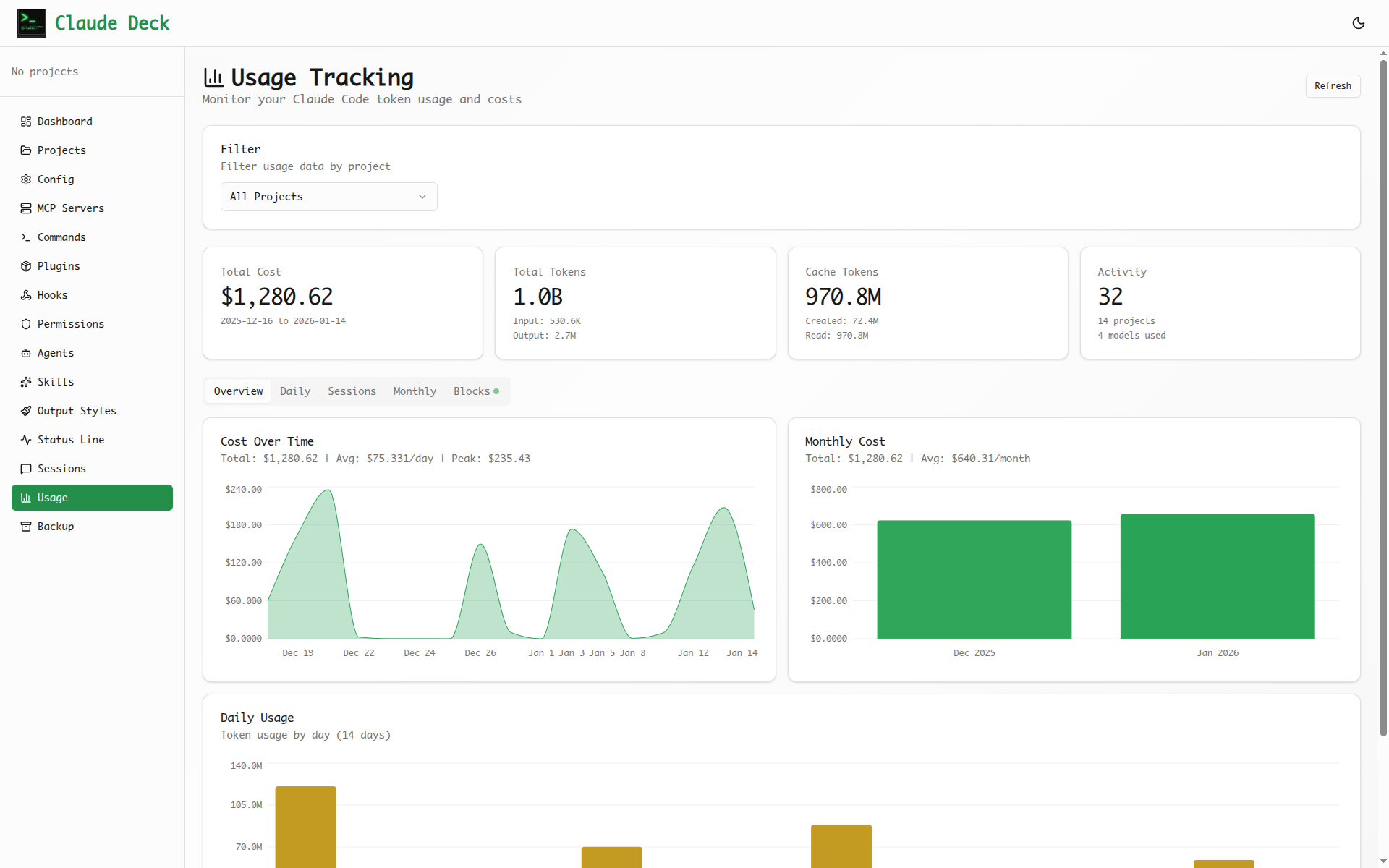Open the Config options
The height and width of the screenshot is (868, 1389).
pos(55,179)
